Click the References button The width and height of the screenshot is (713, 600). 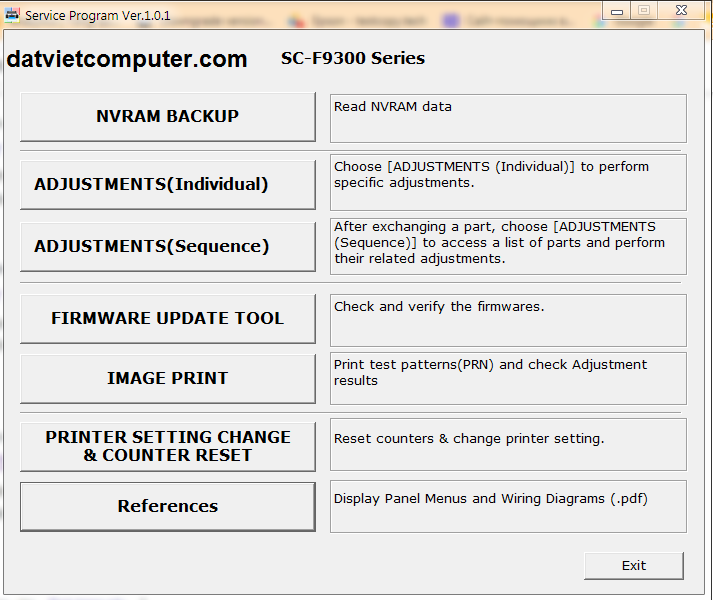tap(167, 507)
